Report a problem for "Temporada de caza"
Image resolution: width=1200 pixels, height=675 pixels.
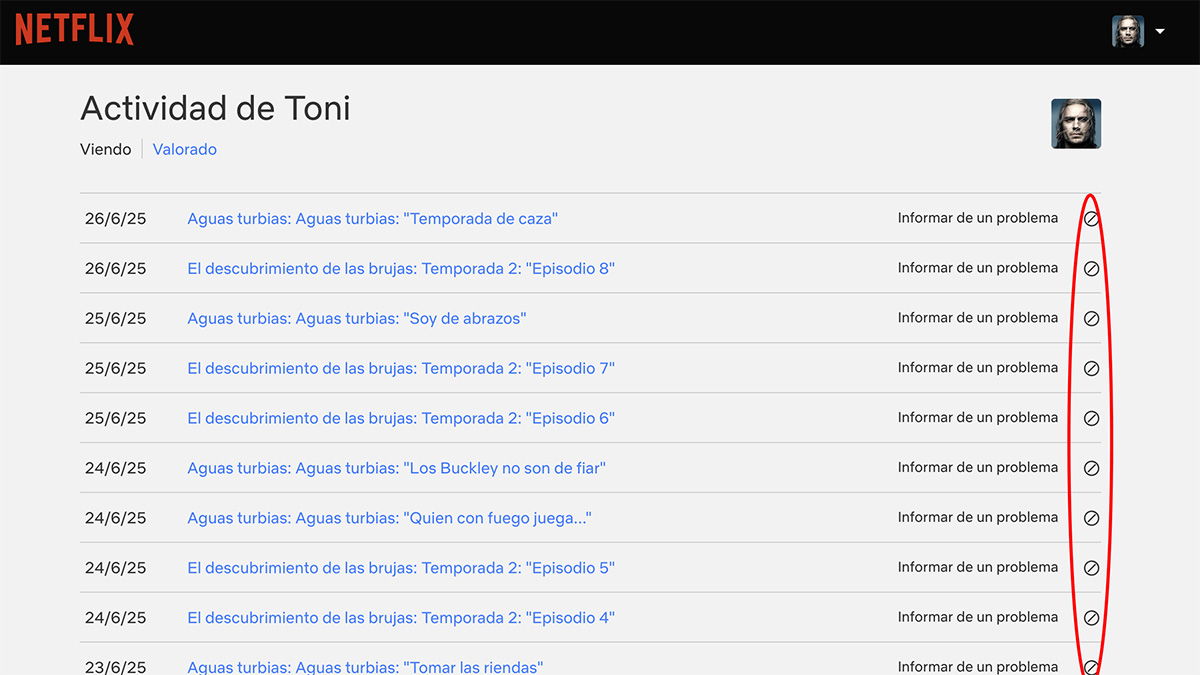[978, 217]
